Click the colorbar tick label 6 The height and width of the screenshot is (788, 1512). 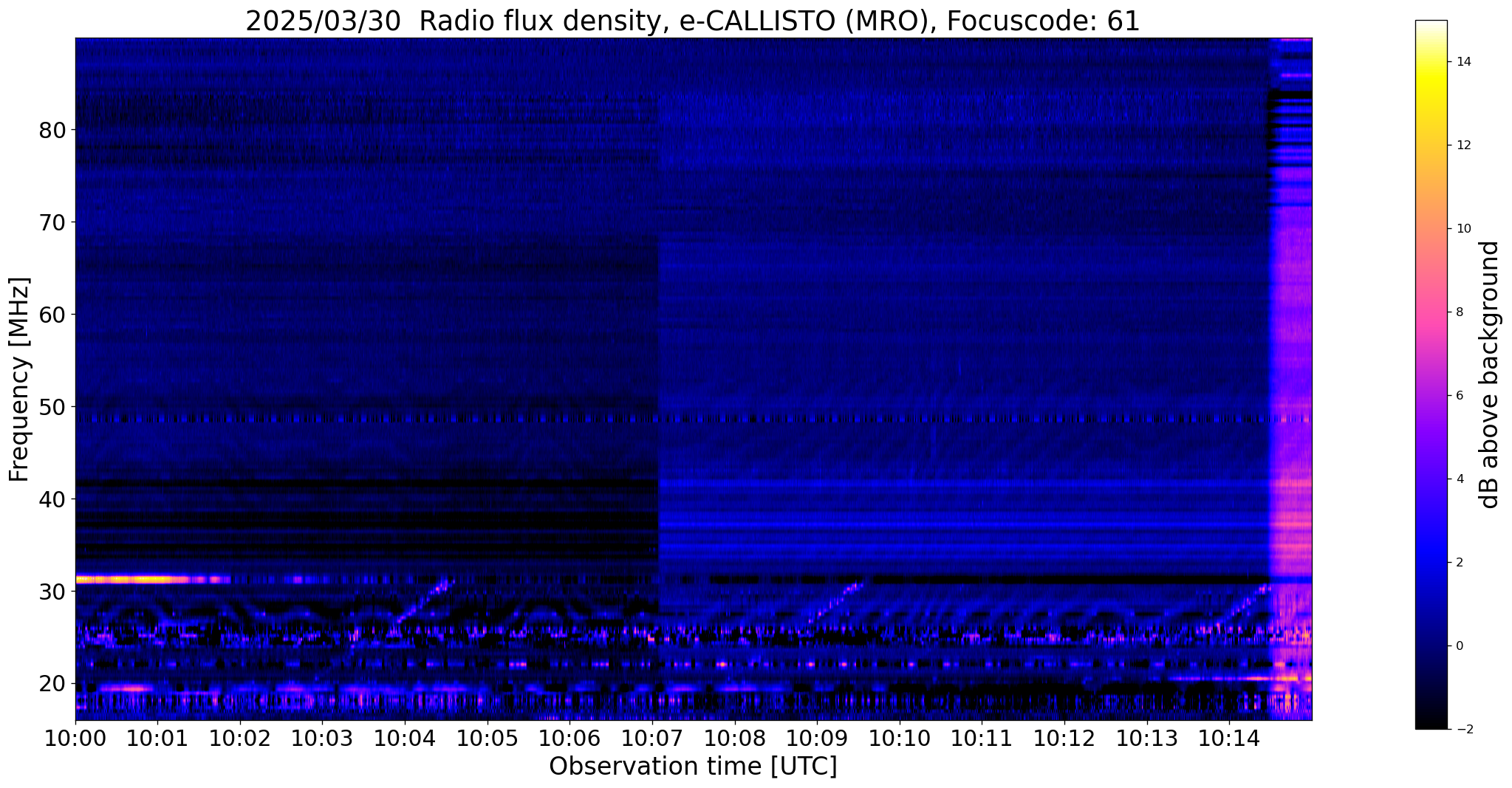pos(1458,396)
